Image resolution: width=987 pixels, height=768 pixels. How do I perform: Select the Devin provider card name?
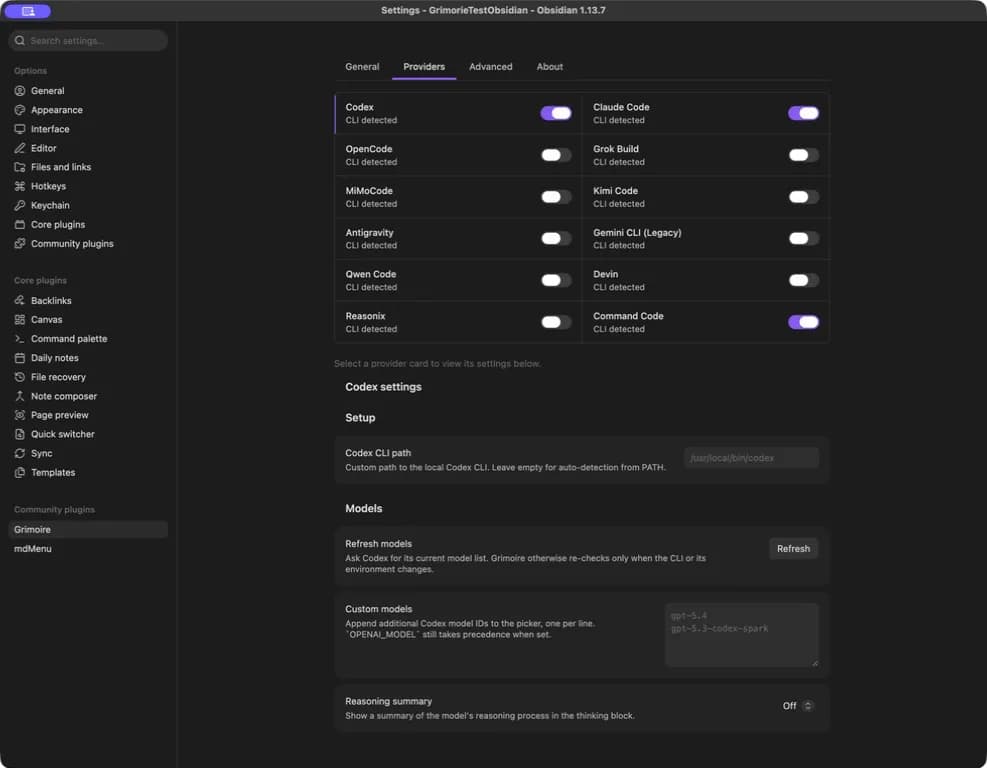click(x=605, y=274)
